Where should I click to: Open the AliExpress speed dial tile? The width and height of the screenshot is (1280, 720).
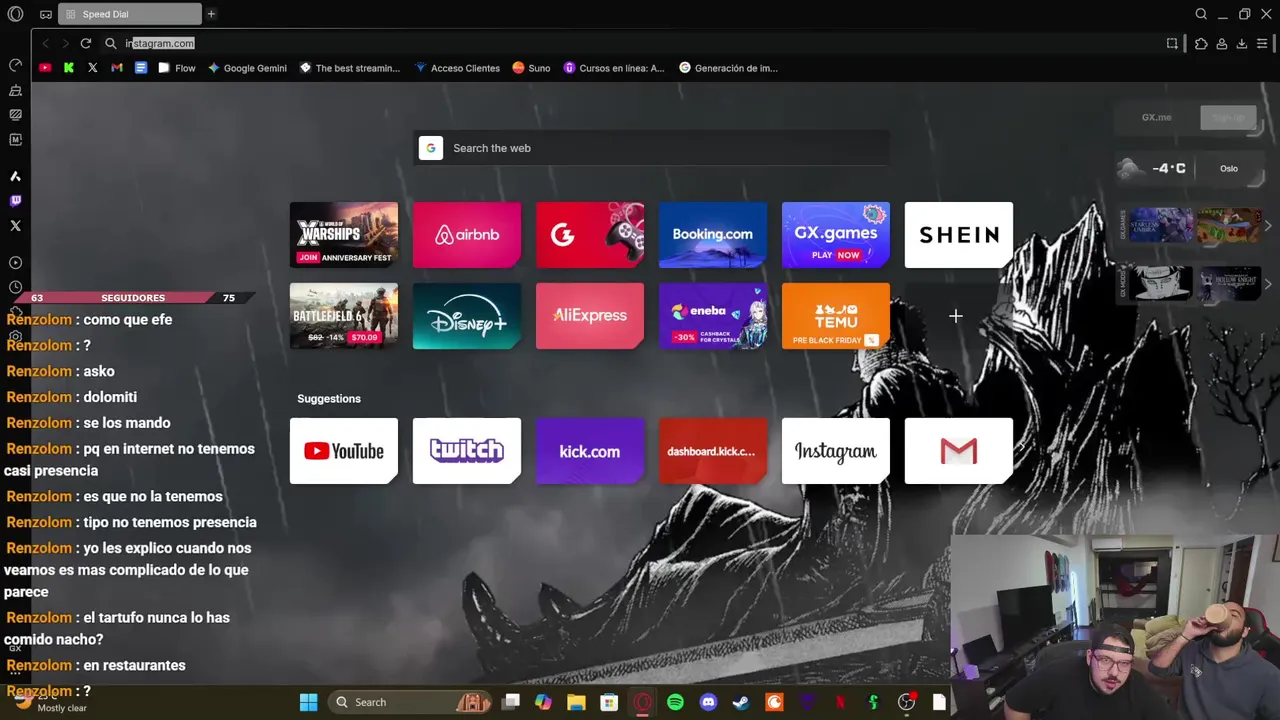pos(590,316)
